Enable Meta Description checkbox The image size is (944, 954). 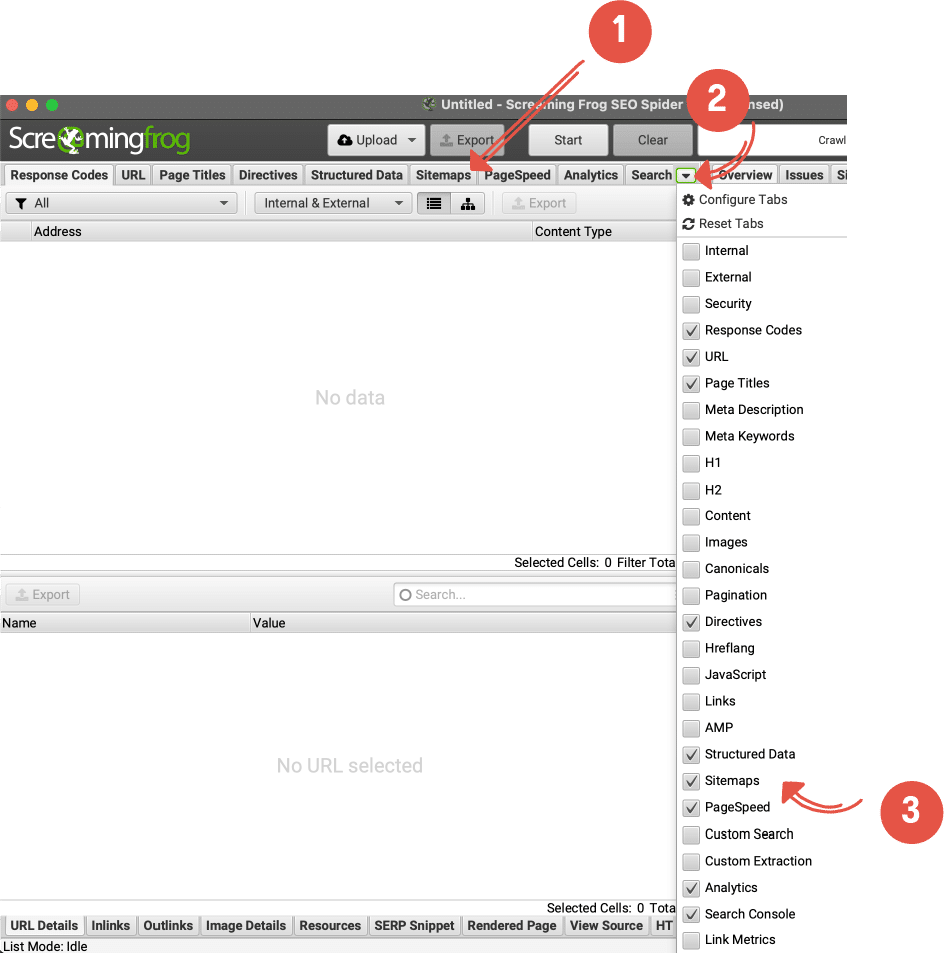tap(691, 410)
